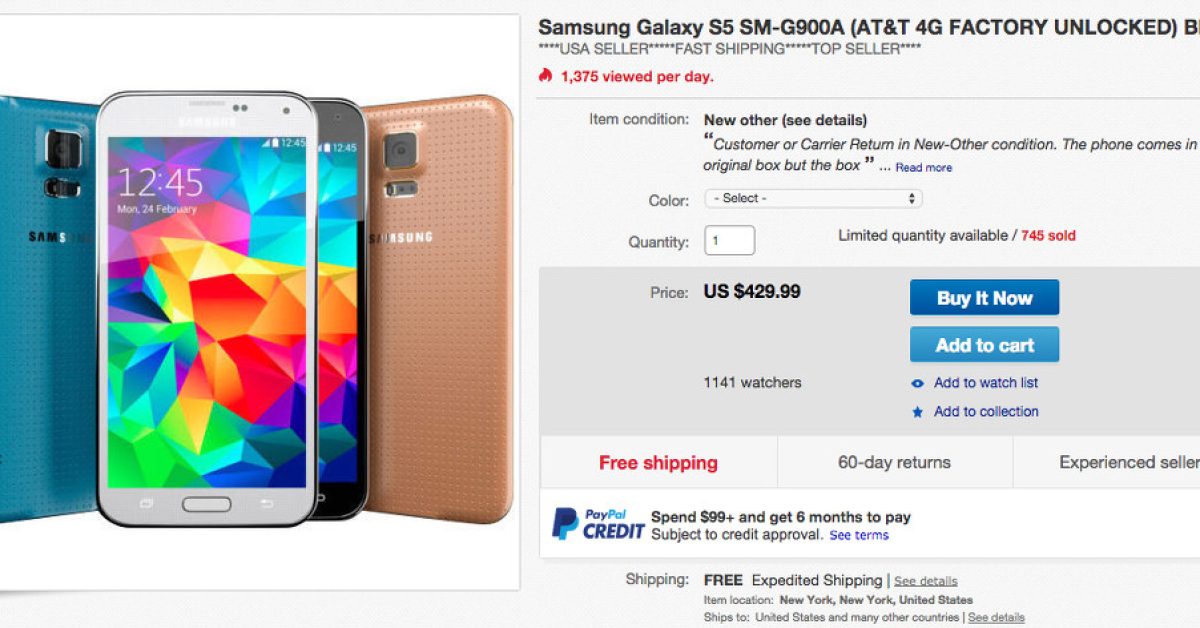Click the Quantity input field

tap(729, 241)
